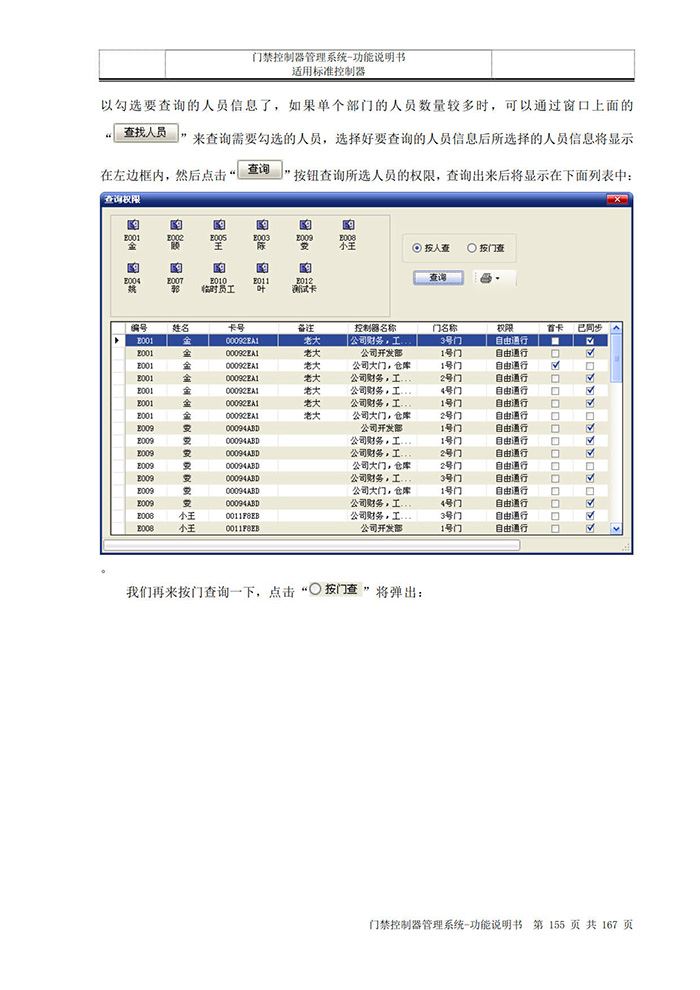Screen dimensions: 700x990
Task: Toggle 首卡 checkbox in E009 公司开发部 row
Action: point(555,428)
